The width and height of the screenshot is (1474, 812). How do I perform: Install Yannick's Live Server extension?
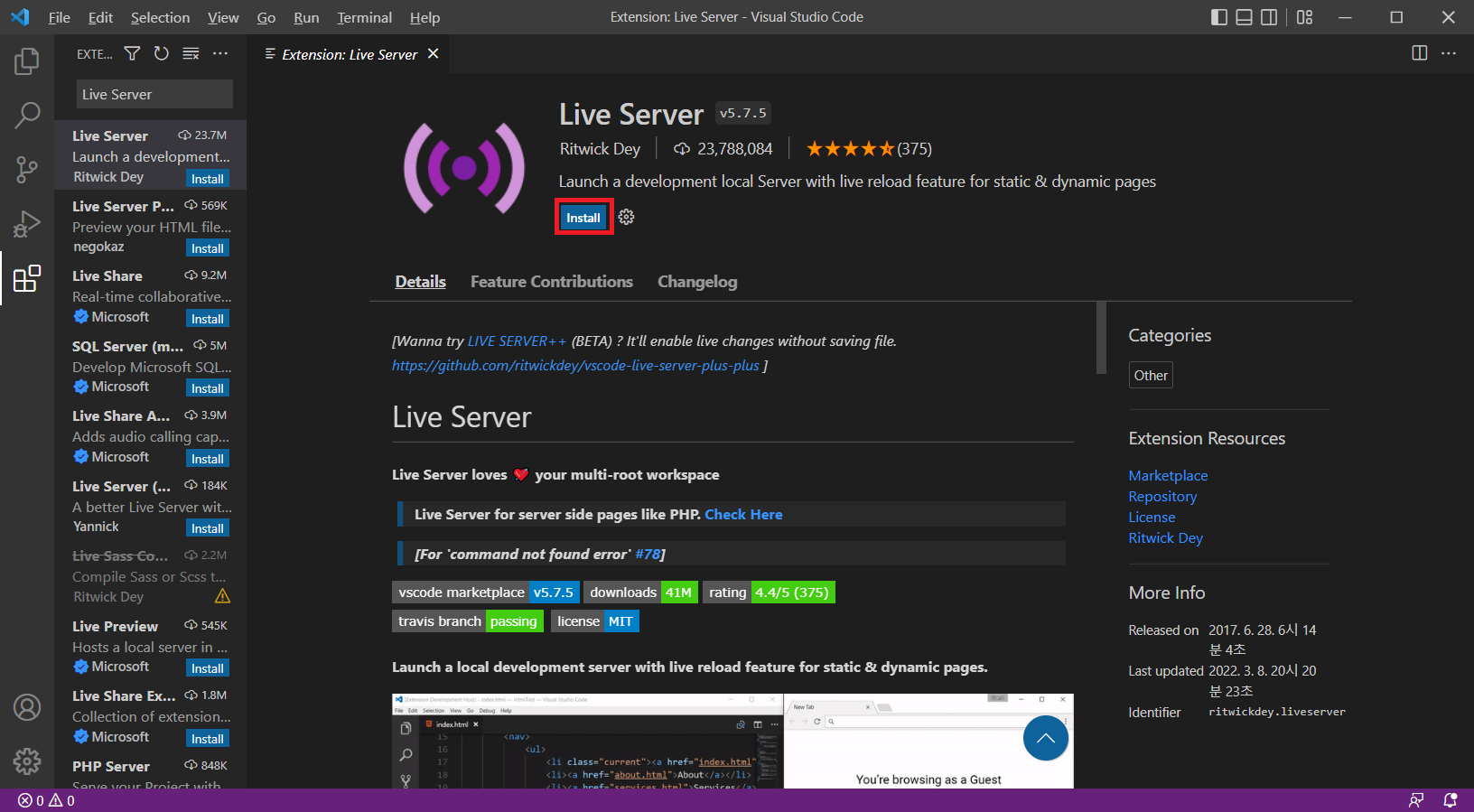pos(208,528)
